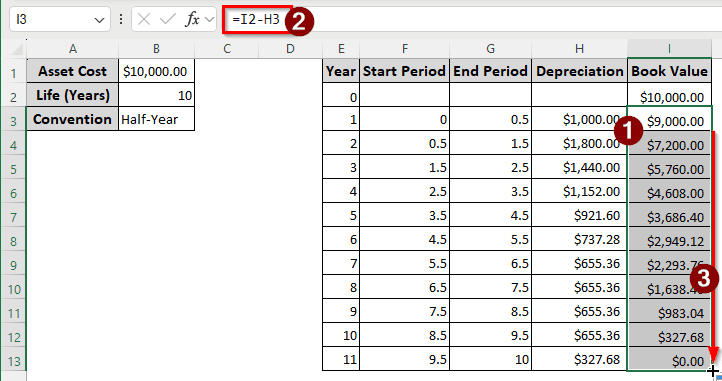
Task: Click the Start Period 9.5 cell in row 13
Action: coord(404,359)
